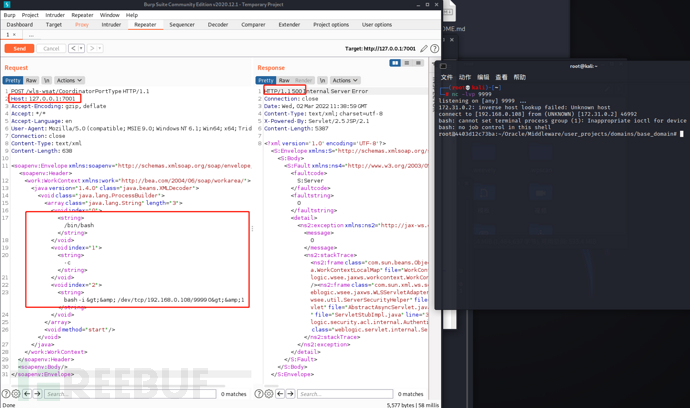Send the Repeater request
Viewport: 690px width, 408px height.
click(19, 48)
